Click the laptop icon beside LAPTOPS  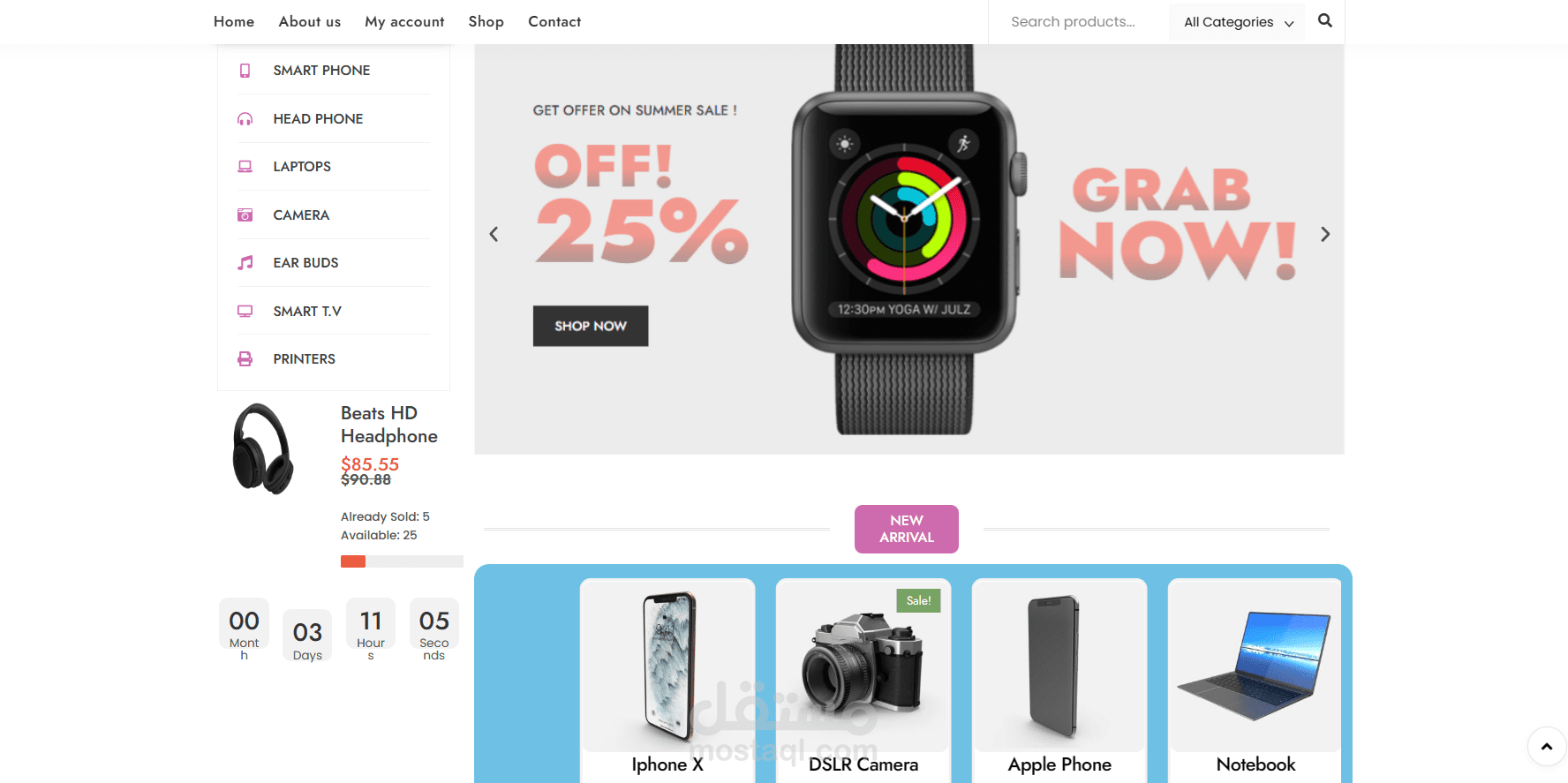tap(245, 167)
